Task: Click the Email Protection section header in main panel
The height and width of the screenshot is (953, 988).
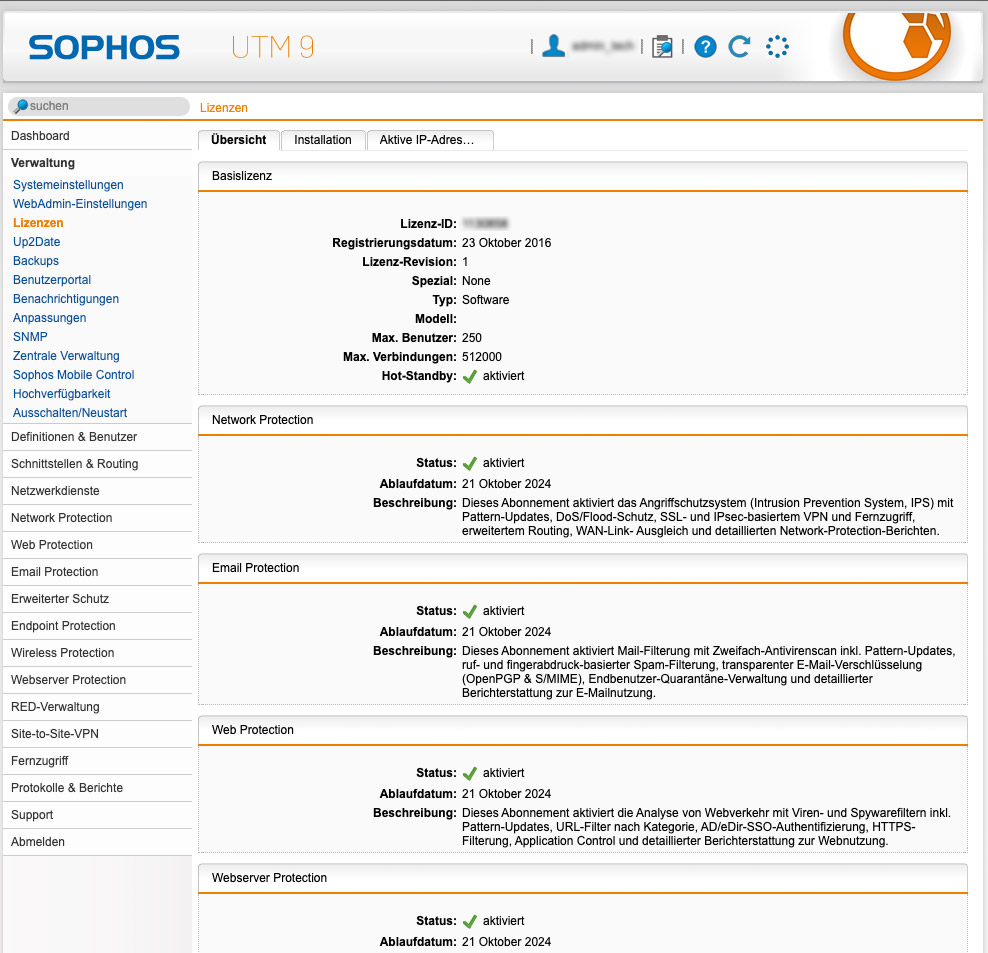Action: [583, 569]
